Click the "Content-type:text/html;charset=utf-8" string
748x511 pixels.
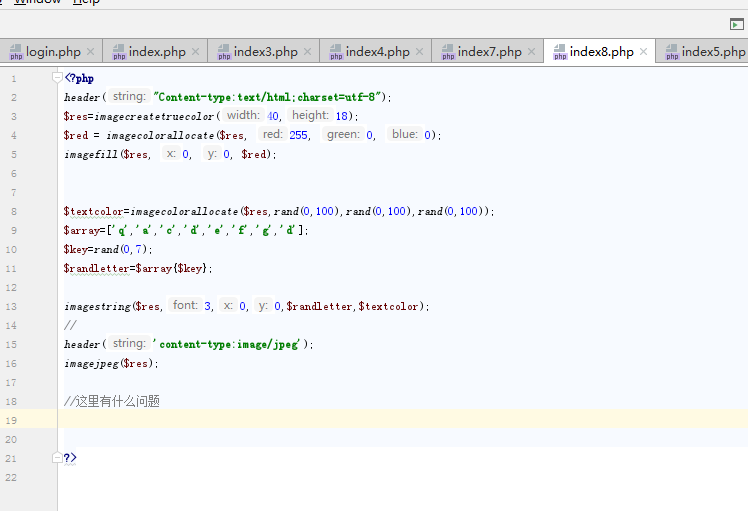pyautogui.click(x=268, y=97)
